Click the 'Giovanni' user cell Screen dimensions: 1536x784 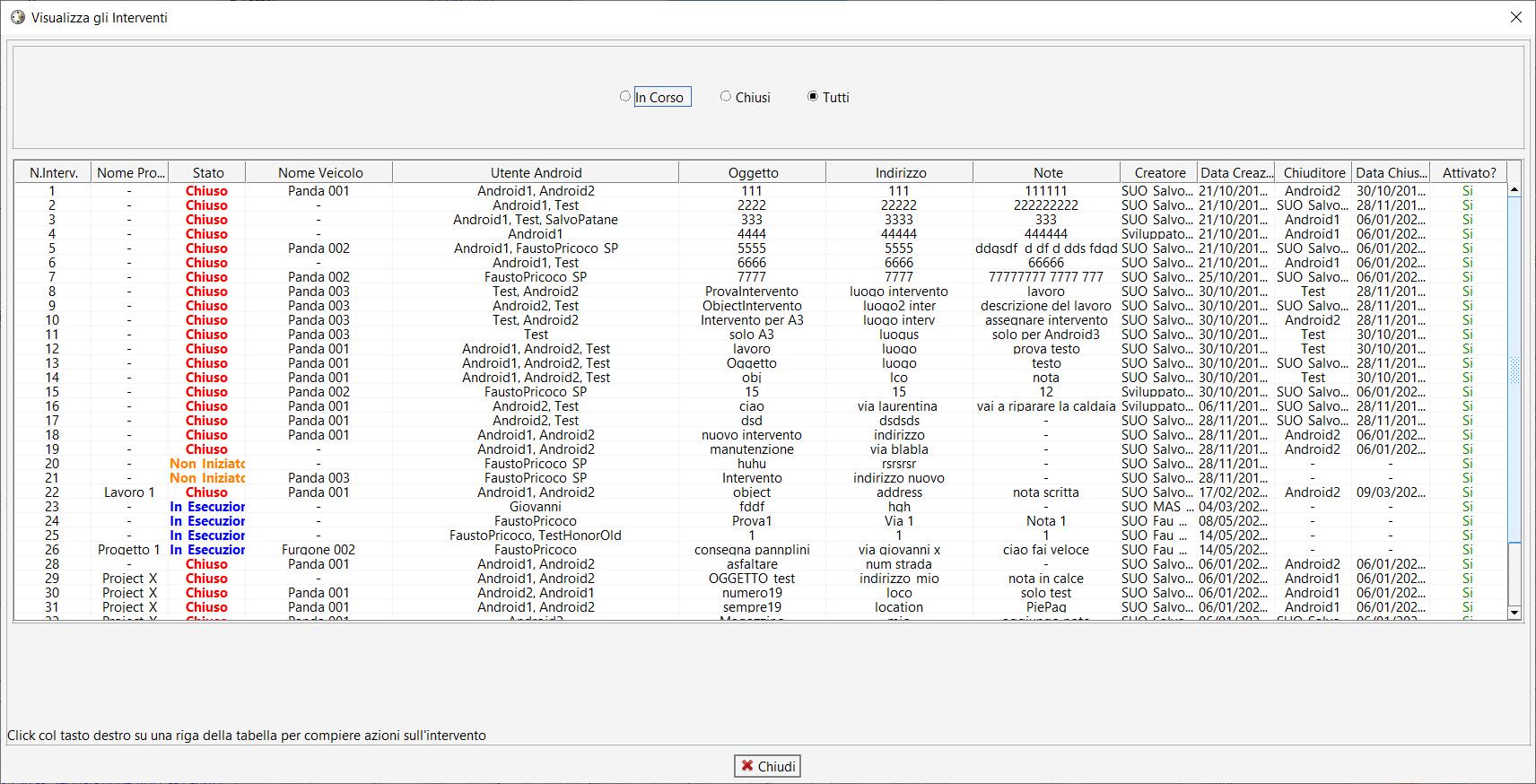tap(536, 507)
